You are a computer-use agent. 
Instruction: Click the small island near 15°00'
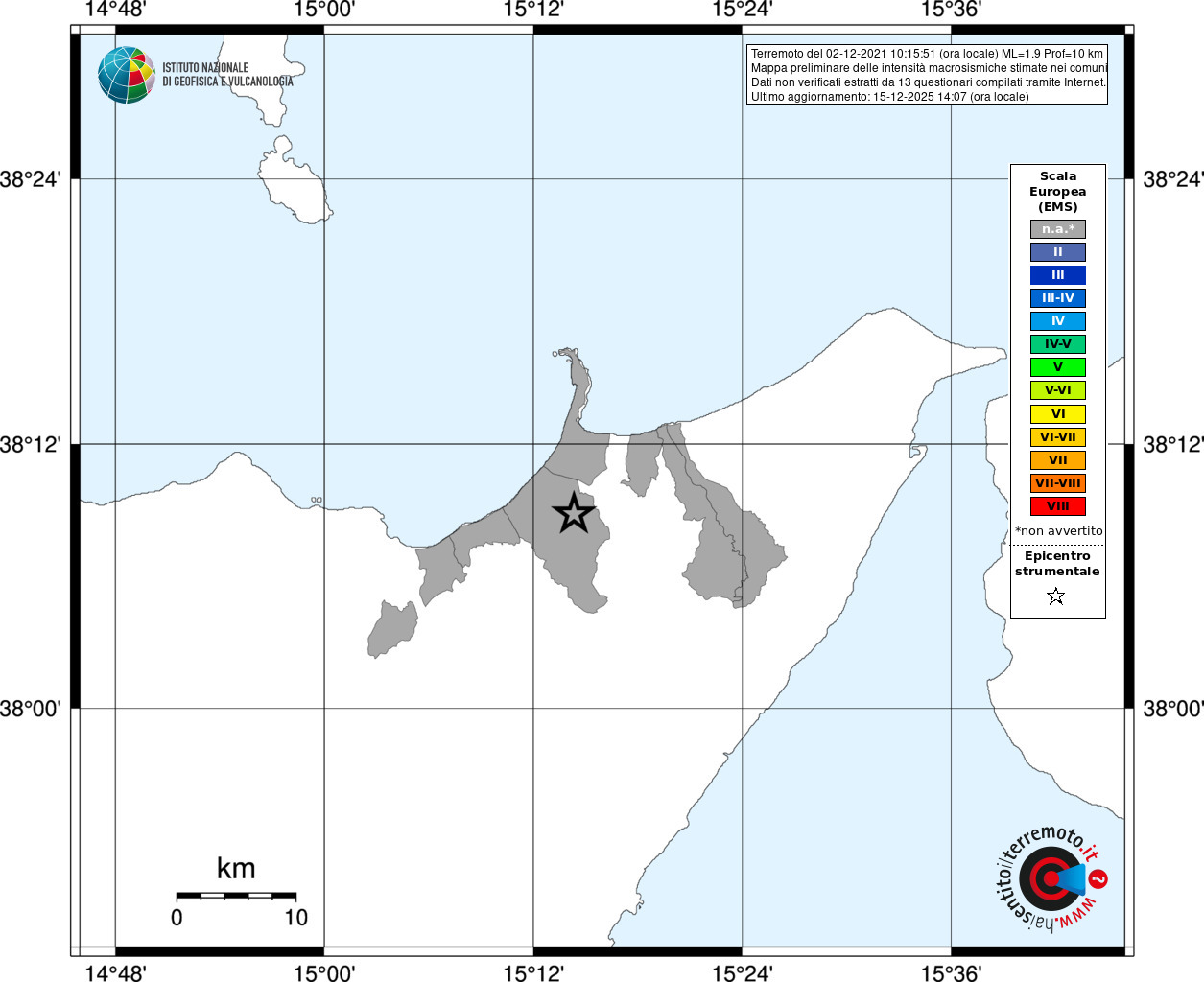click(x=294, y=180)
